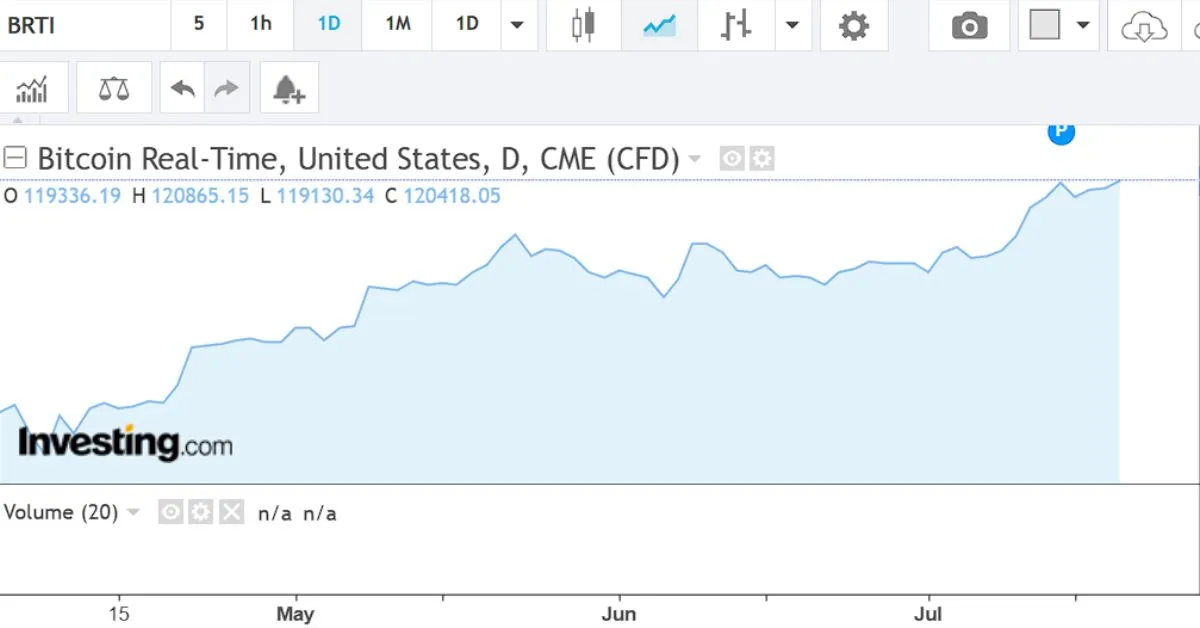
Task: Take a snapshot with the camera icon
Action: pos(969,25)
